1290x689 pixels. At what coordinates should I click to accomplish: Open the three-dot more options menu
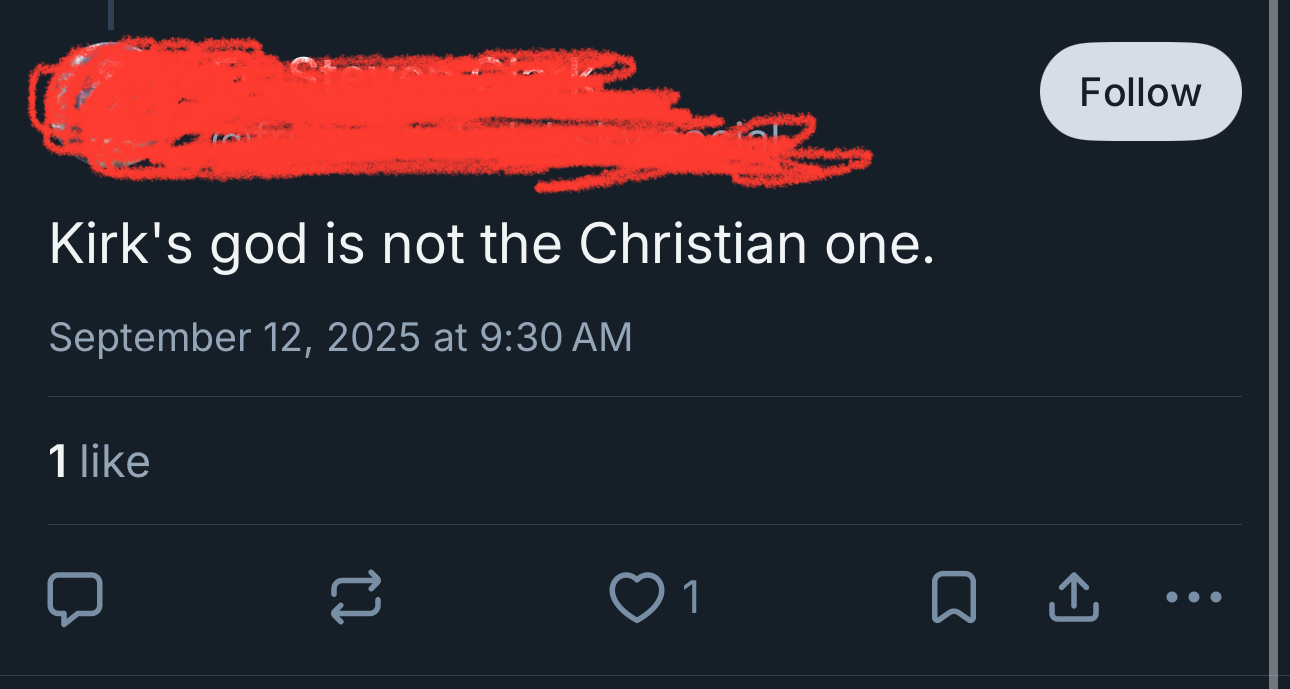(1194, 598)
